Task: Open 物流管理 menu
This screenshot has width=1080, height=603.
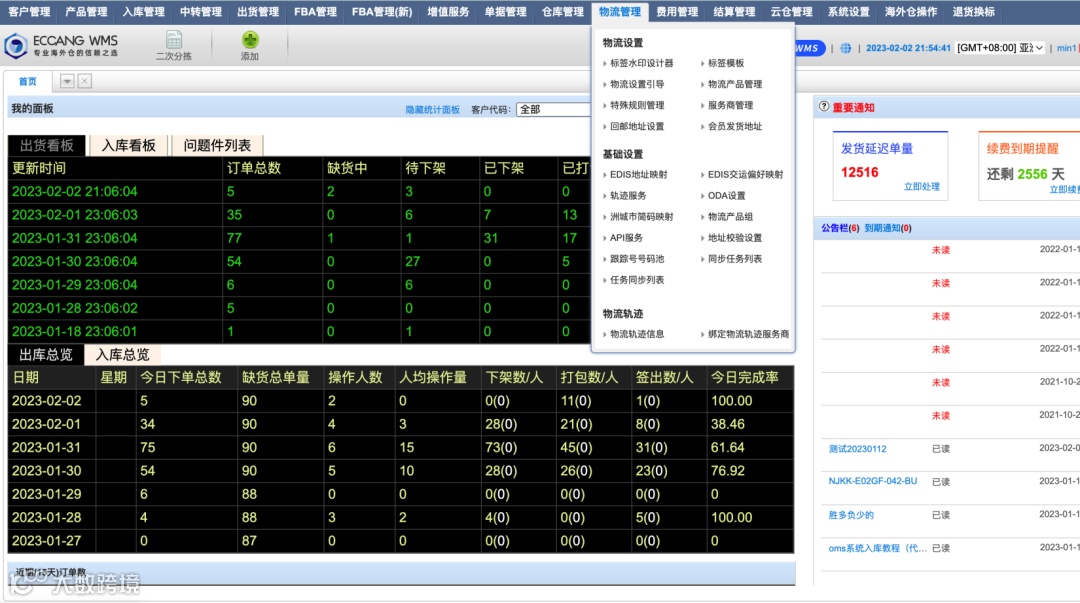Action: [619, 12]
